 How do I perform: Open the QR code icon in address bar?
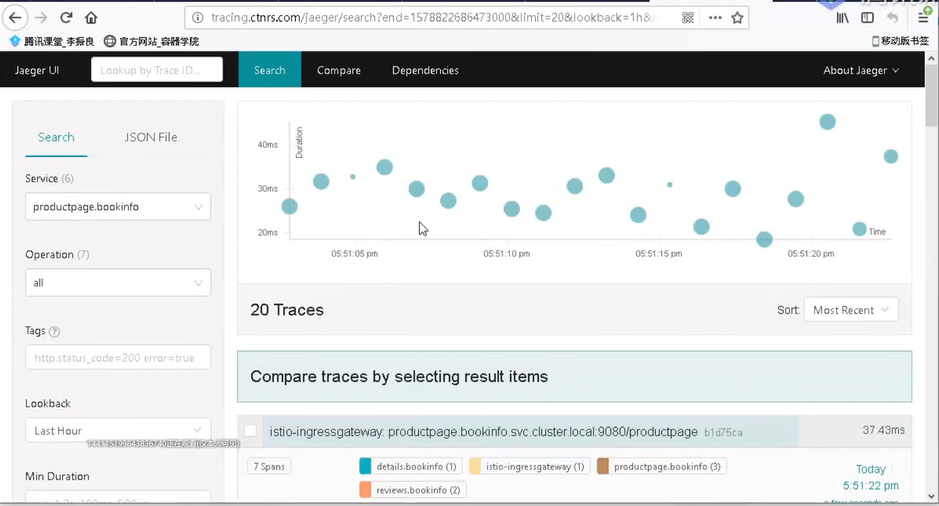[x=687, y=17]
